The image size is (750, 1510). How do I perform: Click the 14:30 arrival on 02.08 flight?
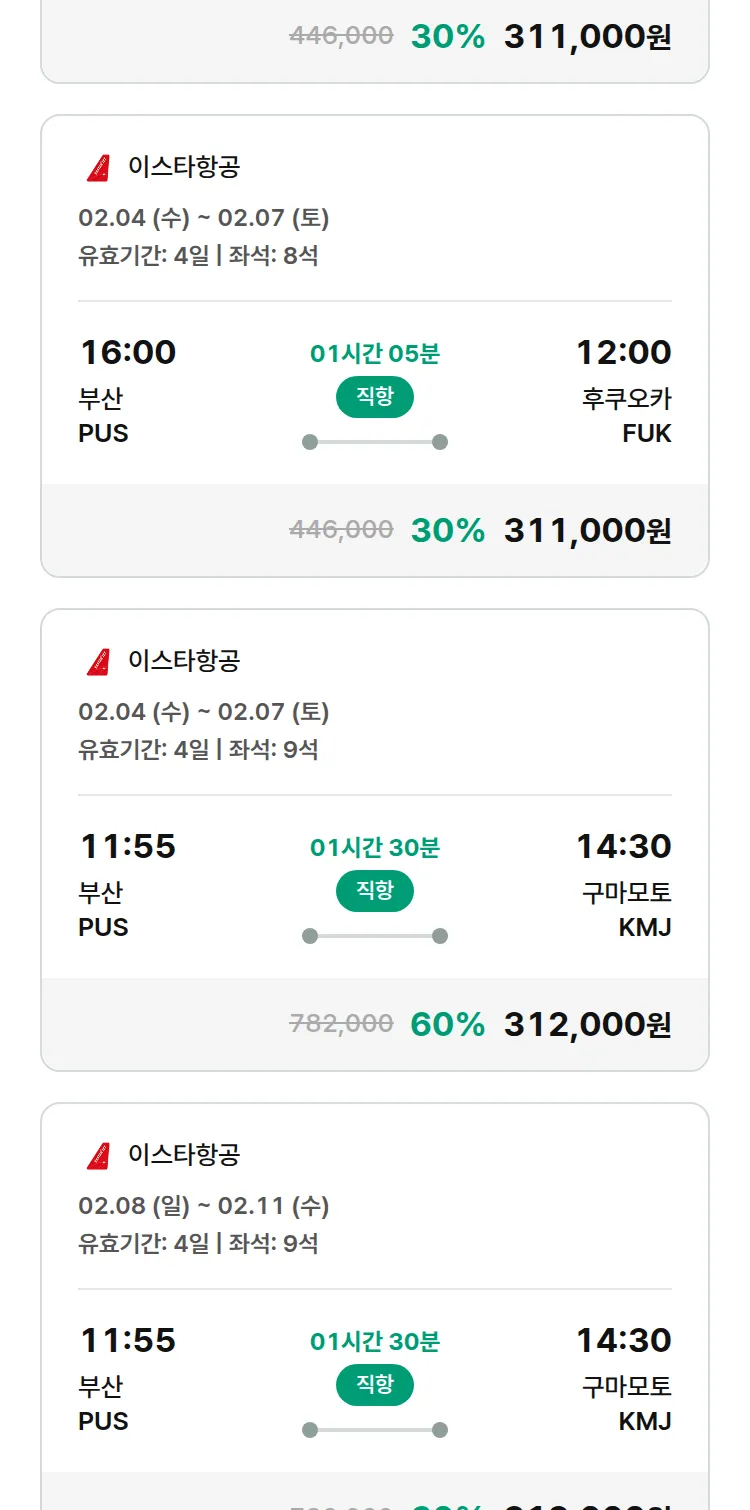pos(623,1341)
